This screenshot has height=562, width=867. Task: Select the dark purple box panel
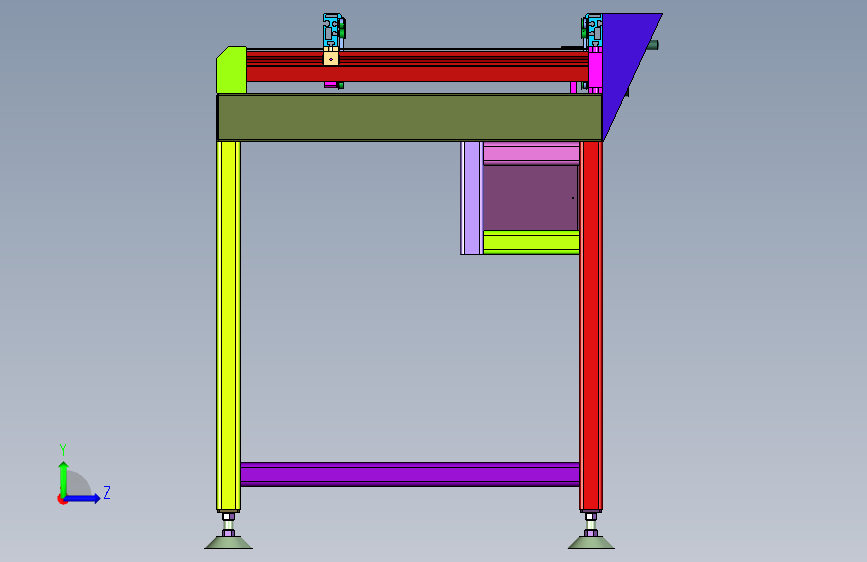click(x=531, y=197)
